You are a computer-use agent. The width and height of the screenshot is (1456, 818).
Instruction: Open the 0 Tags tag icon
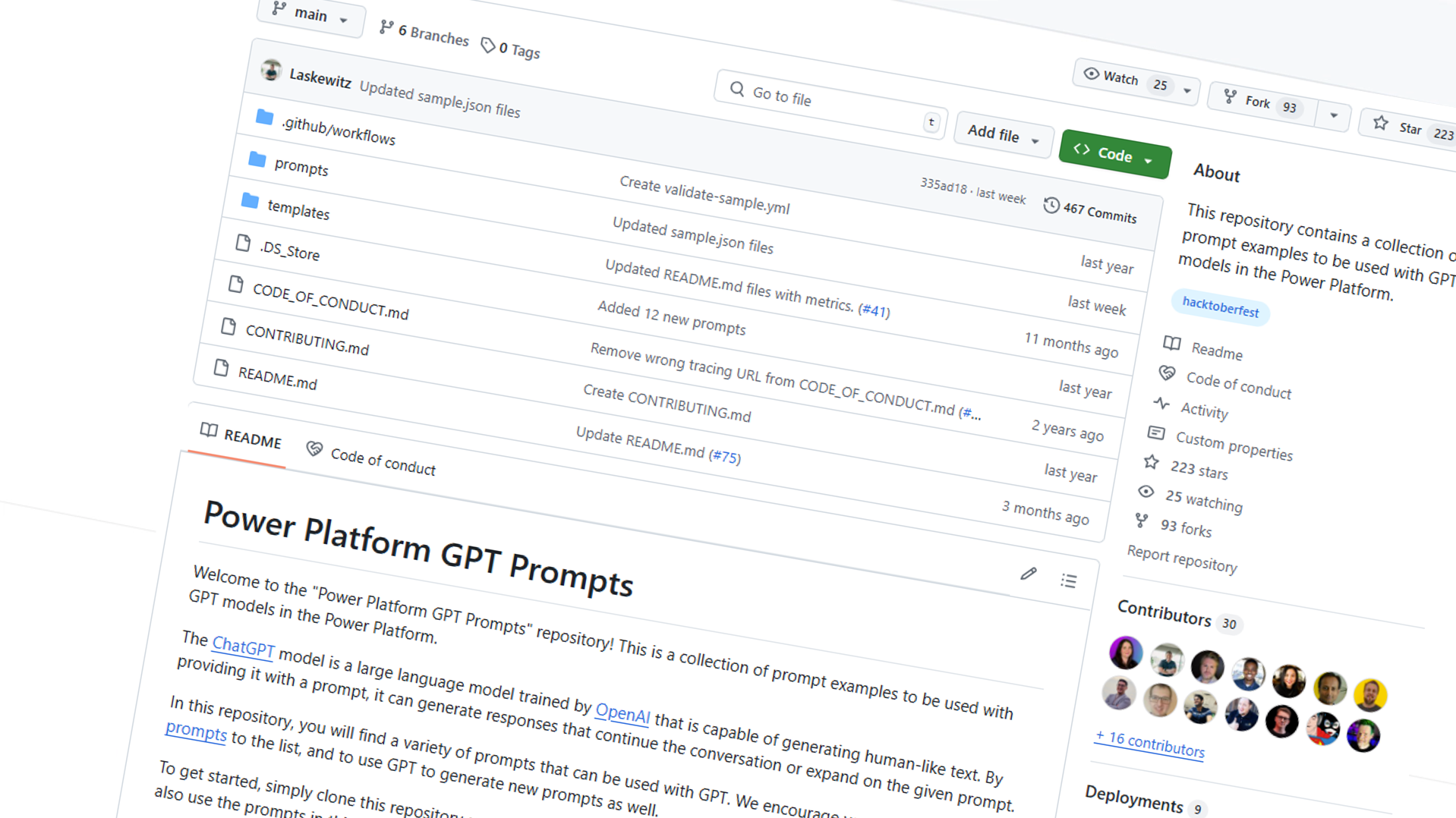(488, 46)
